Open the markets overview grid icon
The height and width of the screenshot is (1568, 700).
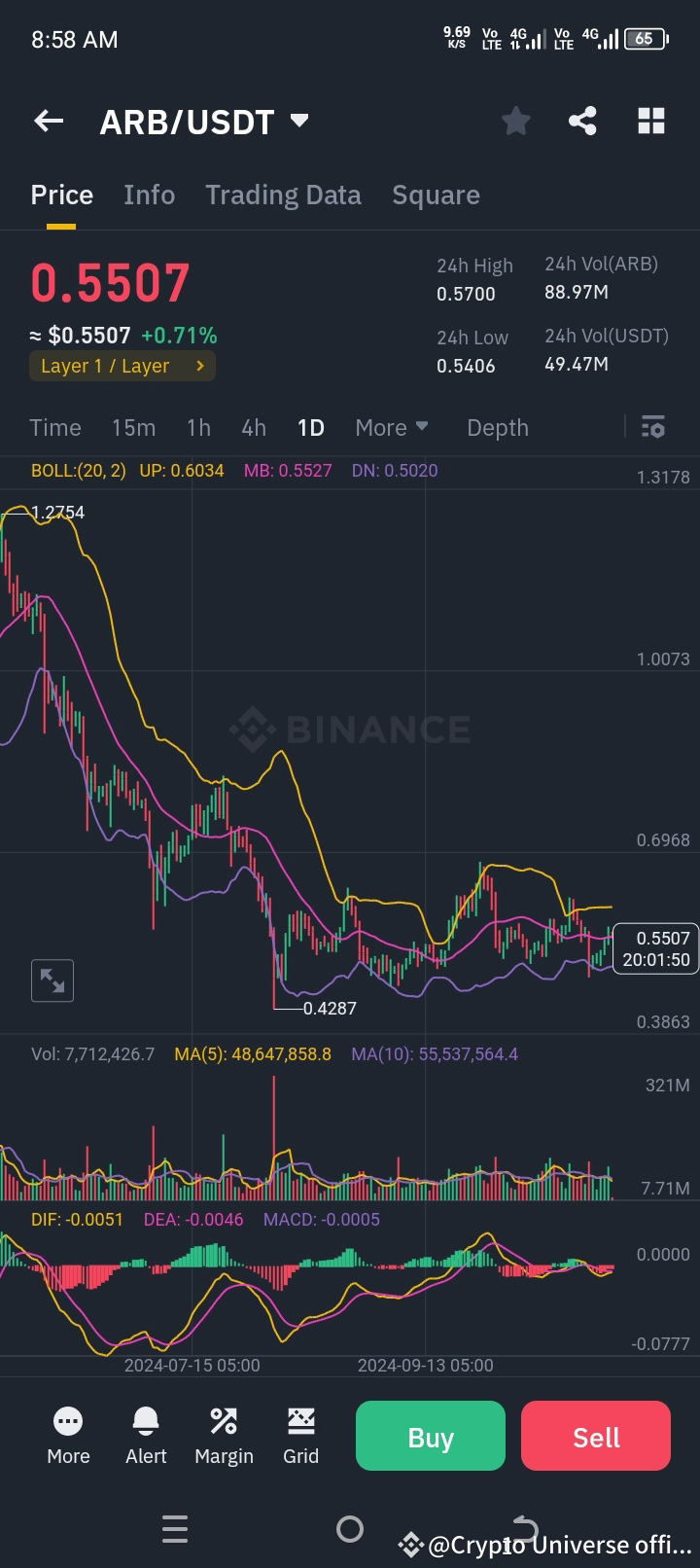pos(650,121)
